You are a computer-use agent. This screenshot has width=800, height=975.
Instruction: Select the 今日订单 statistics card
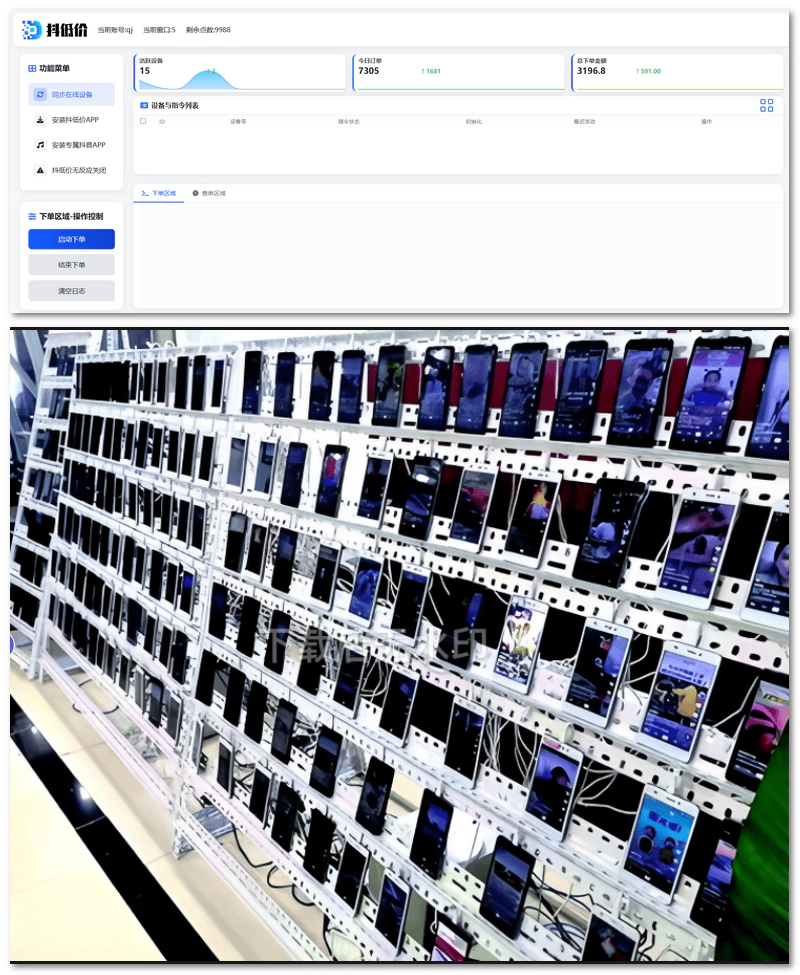pyautogui.click(x=460, y=73)
